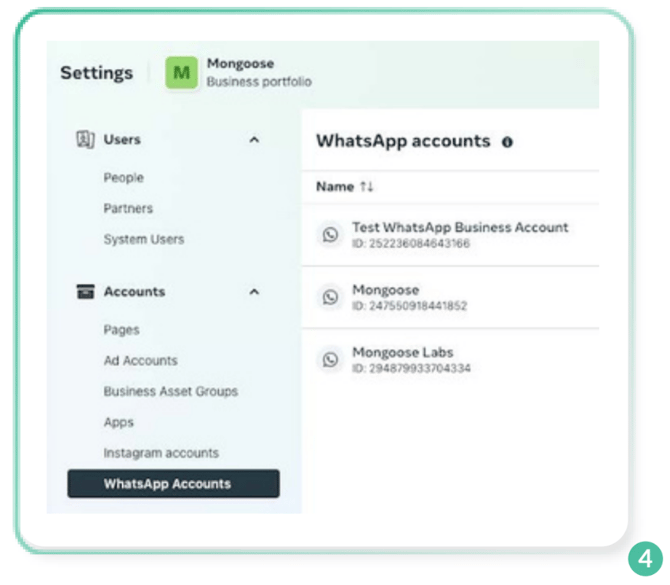Open Business Asset Groups

click(x=171, y=392)
